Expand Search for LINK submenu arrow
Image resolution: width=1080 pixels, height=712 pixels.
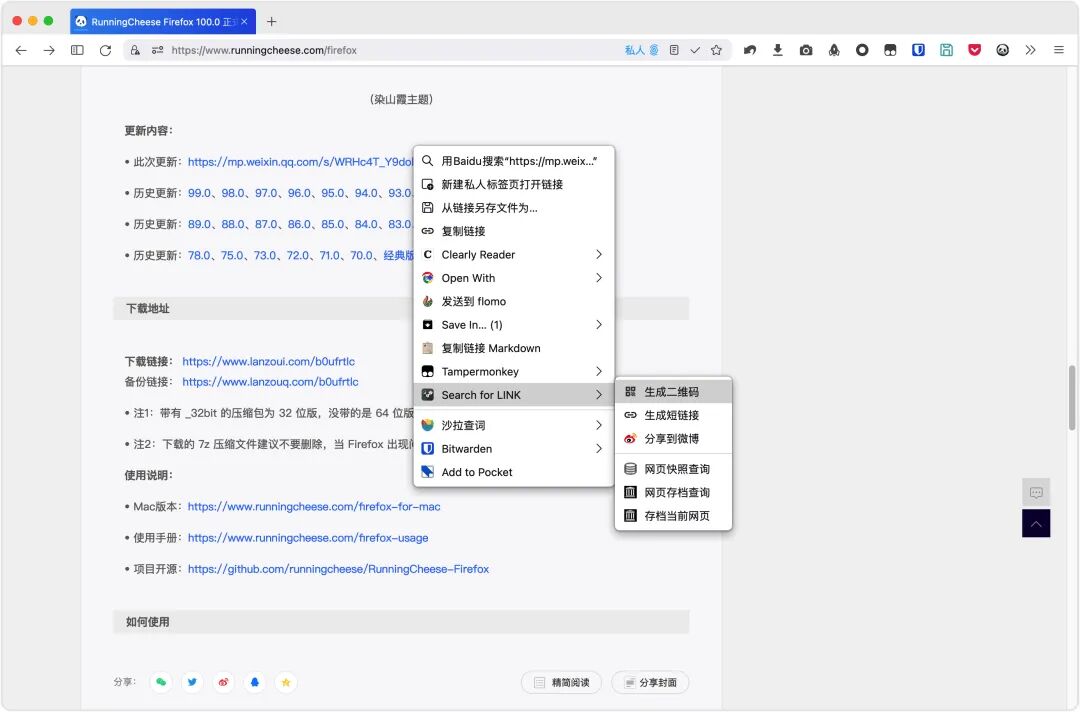(599, 395)
